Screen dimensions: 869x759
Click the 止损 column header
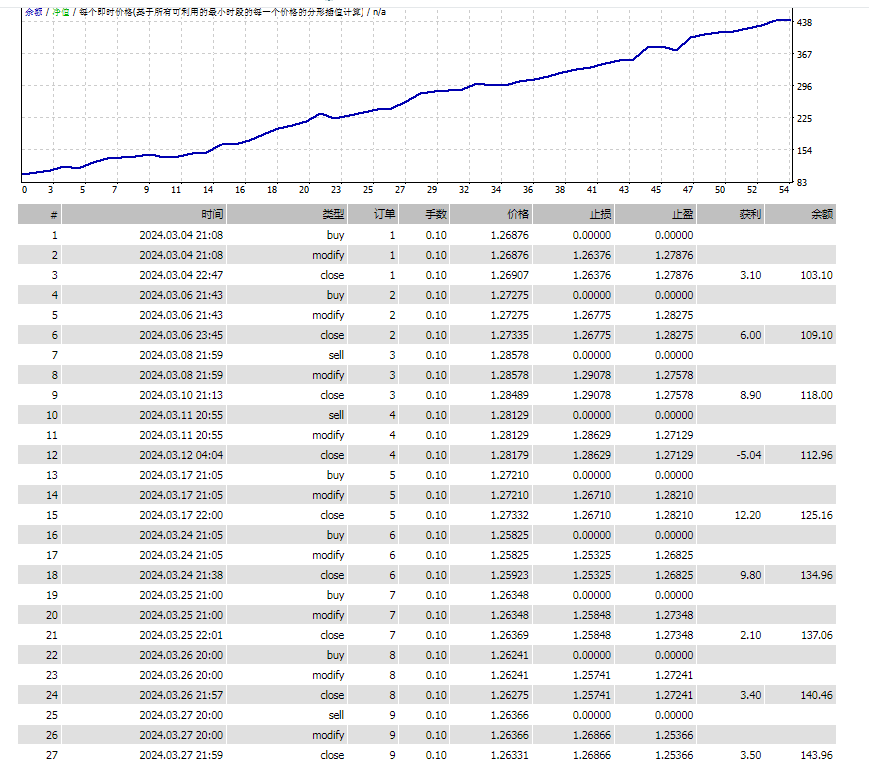click(600, 214)
